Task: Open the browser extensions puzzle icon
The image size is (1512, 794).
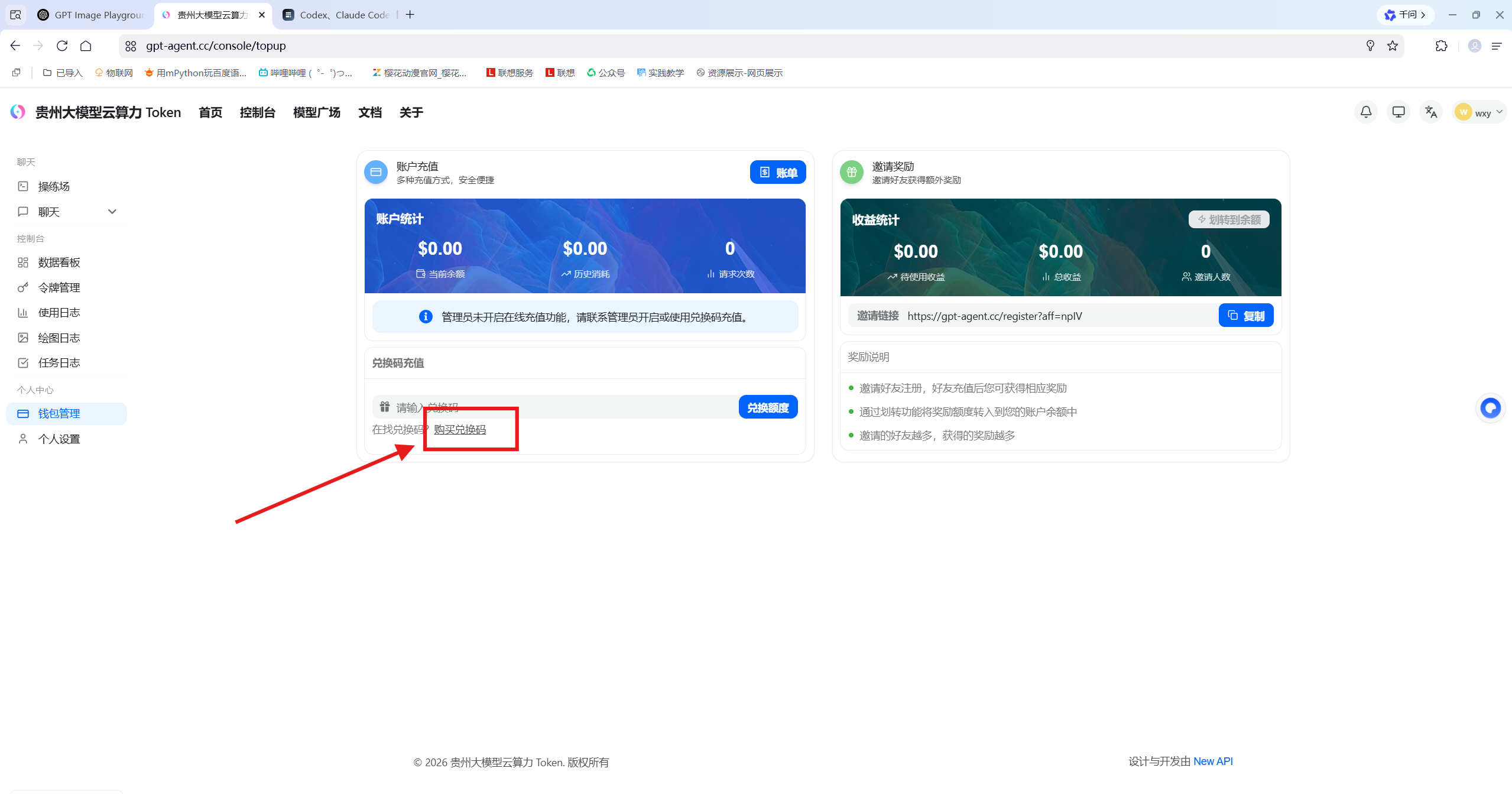Action: 1441,46
